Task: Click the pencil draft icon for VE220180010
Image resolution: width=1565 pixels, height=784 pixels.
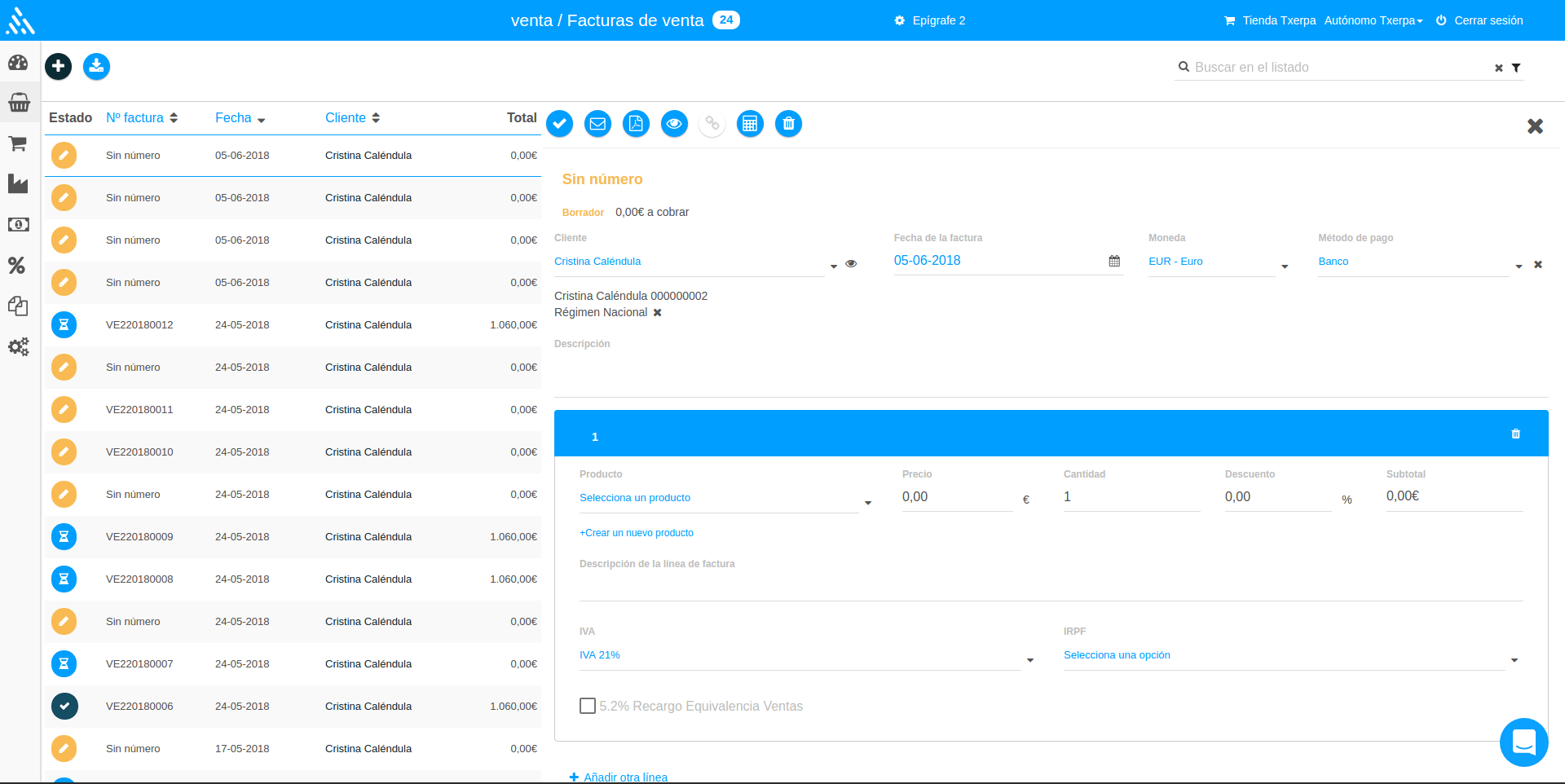Action: [x=64, y=451]
